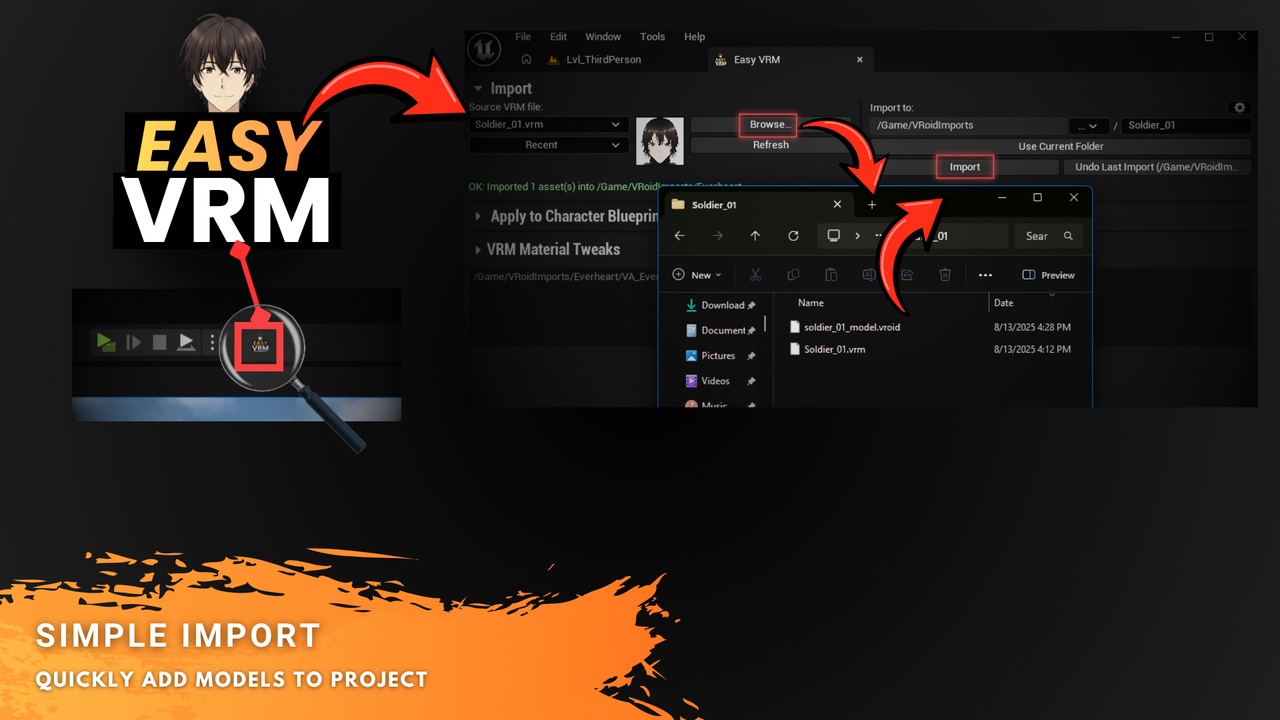Open the Edit menu
Image resolution: width=1280 pixels, height=720 pixels.
click(x=558, y=37)
